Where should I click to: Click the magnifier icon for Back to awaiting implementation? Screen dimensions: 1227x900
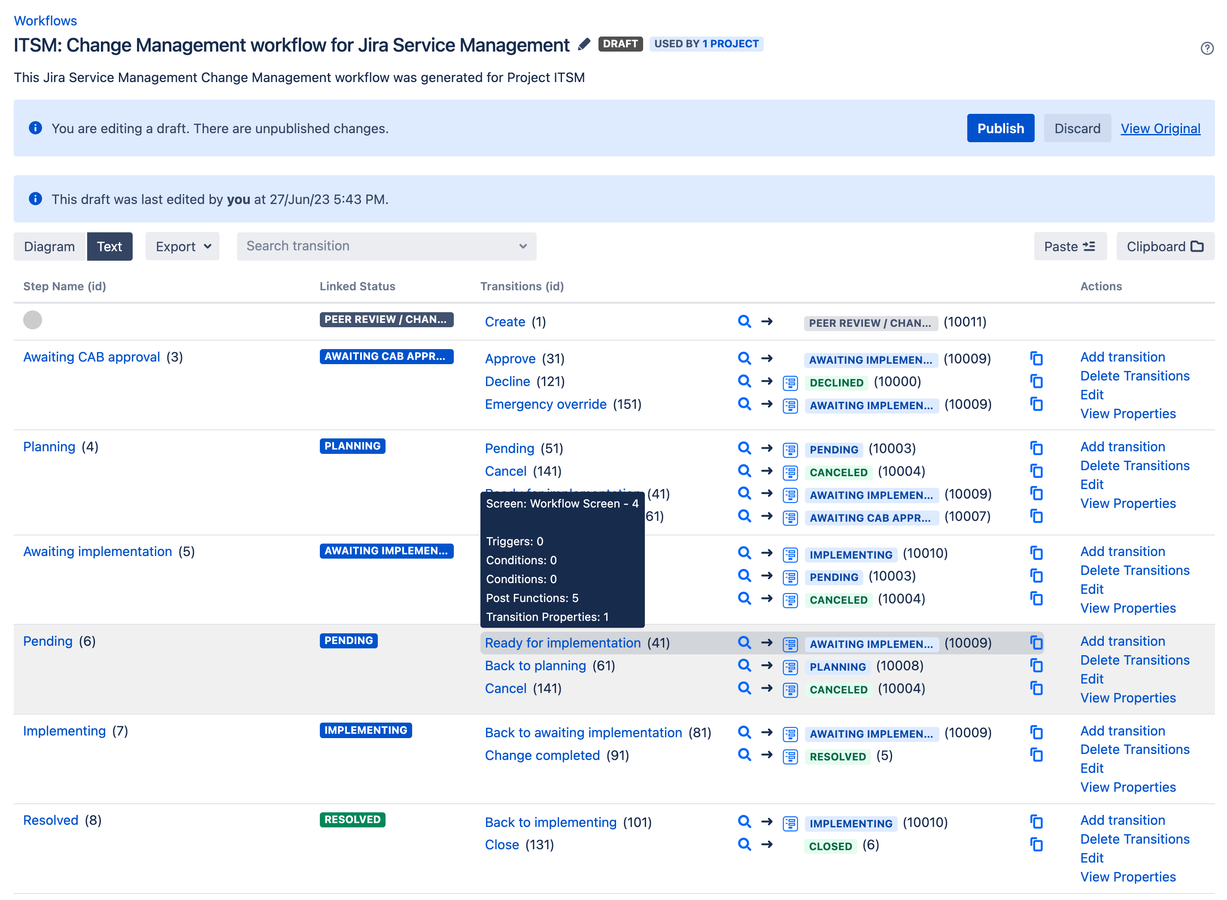pyautogui.click(x=744, y=732)
